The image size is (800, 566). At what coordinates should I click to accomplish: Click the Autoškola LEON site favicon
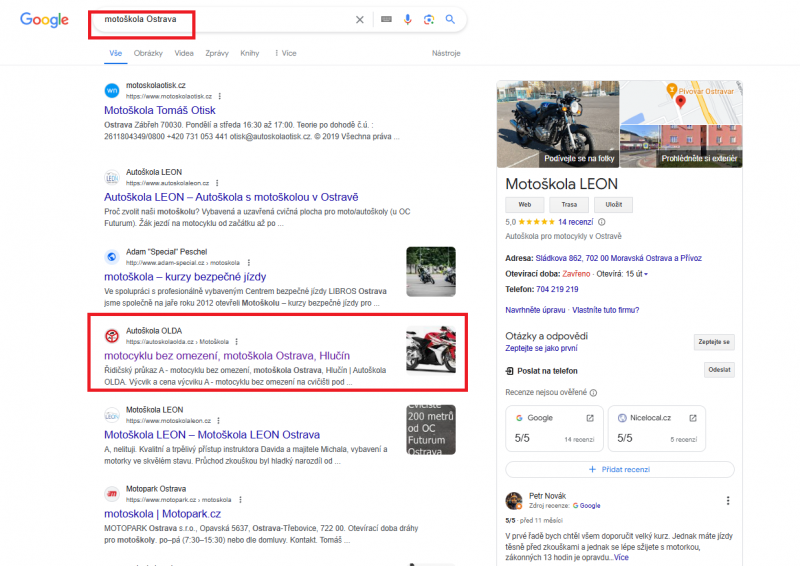pyautogui.click(x=112, y=177)
